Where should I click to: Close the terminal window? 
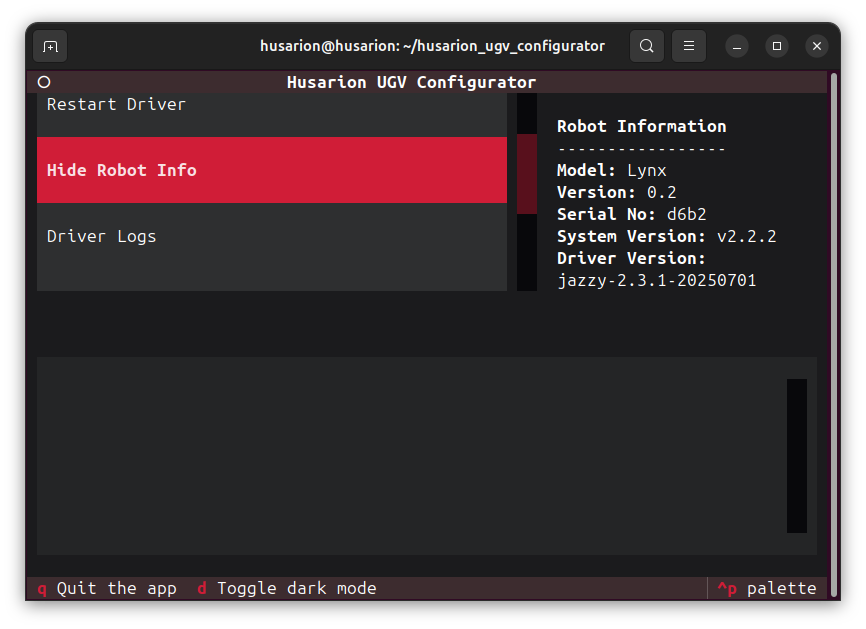817,46
